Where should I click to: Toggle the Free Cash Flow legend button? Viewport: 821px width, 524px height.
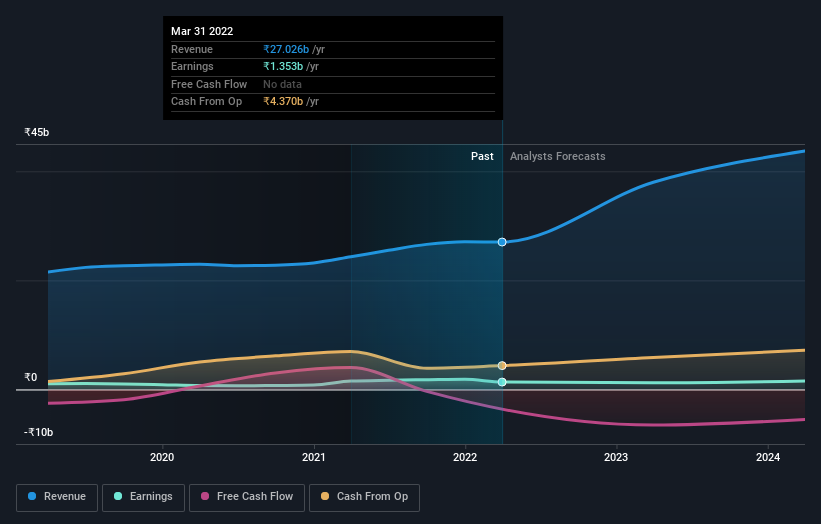(x=247, y=497)
